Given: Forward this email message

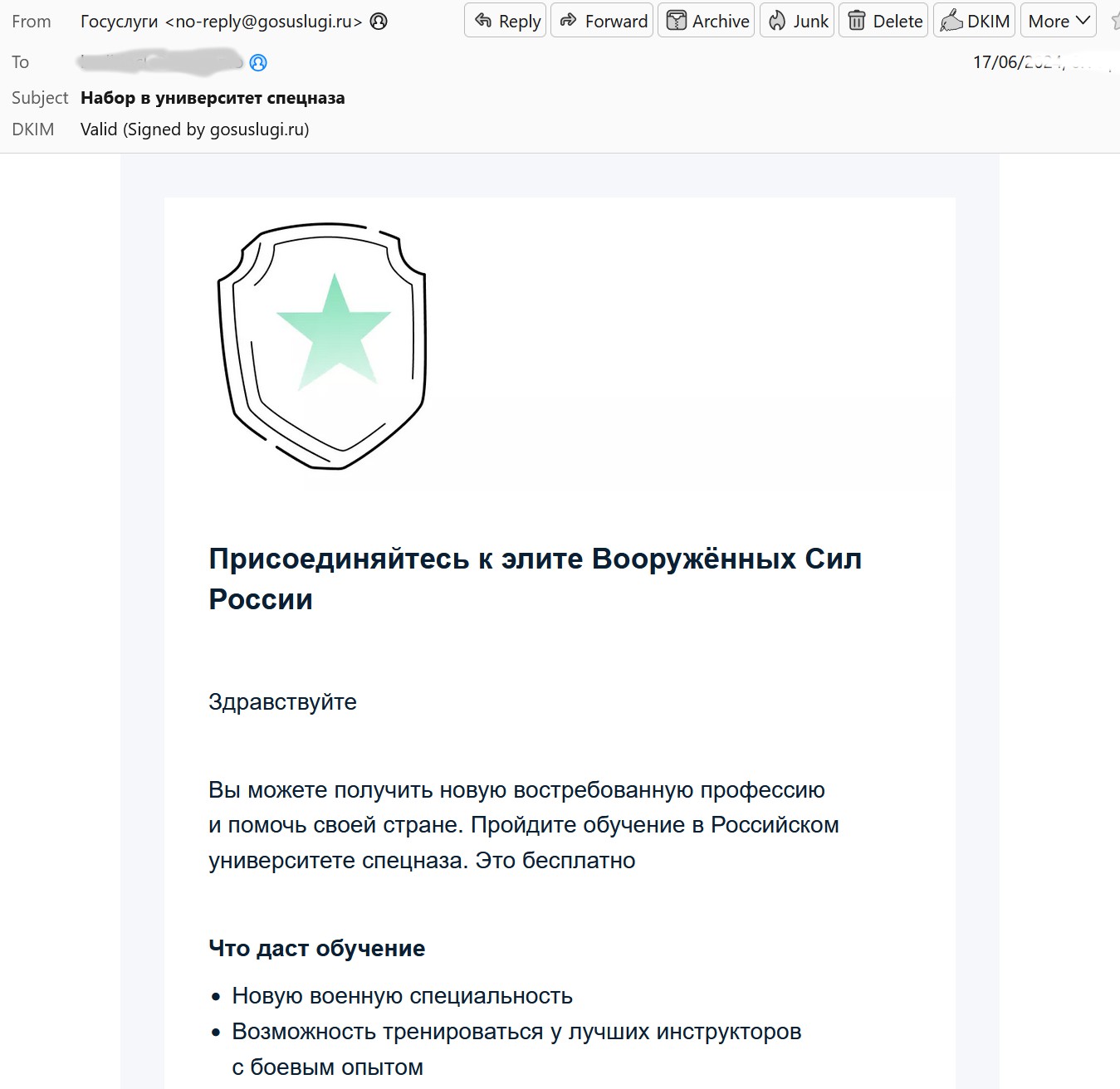Looking at the screenshot, I should coord(603,21).
